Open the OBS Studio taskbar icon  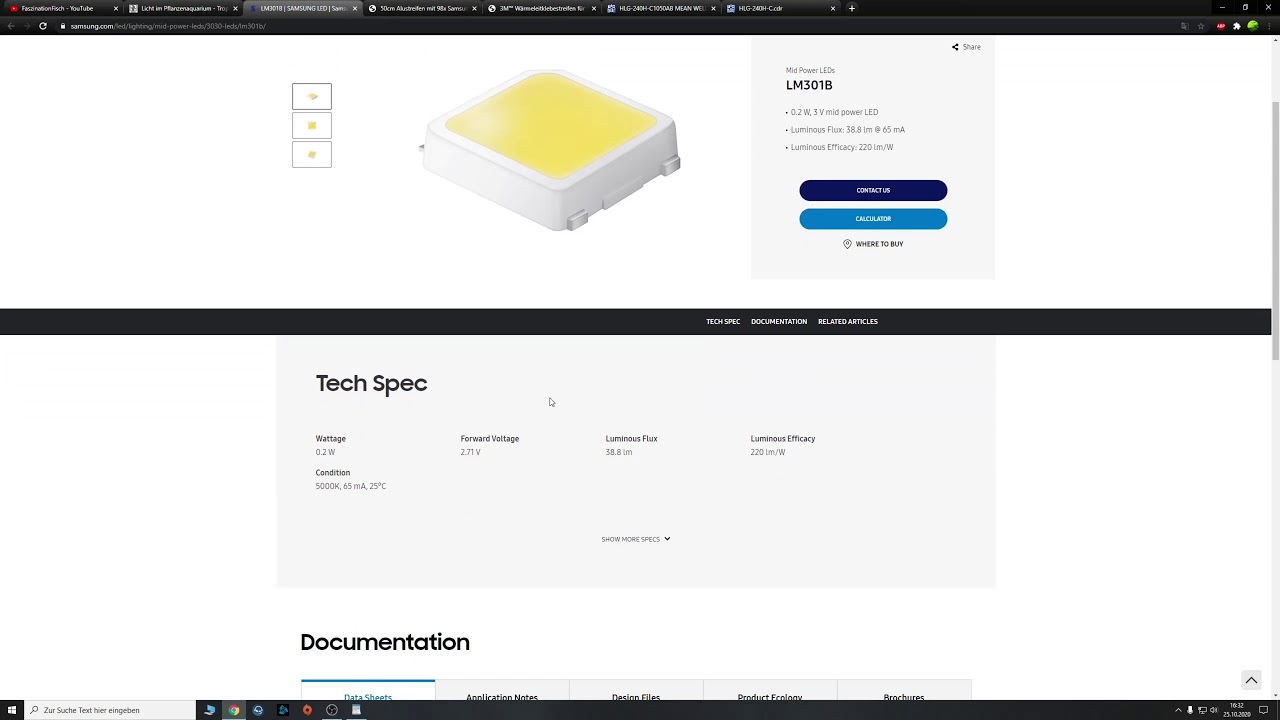[x=332, y=710]
